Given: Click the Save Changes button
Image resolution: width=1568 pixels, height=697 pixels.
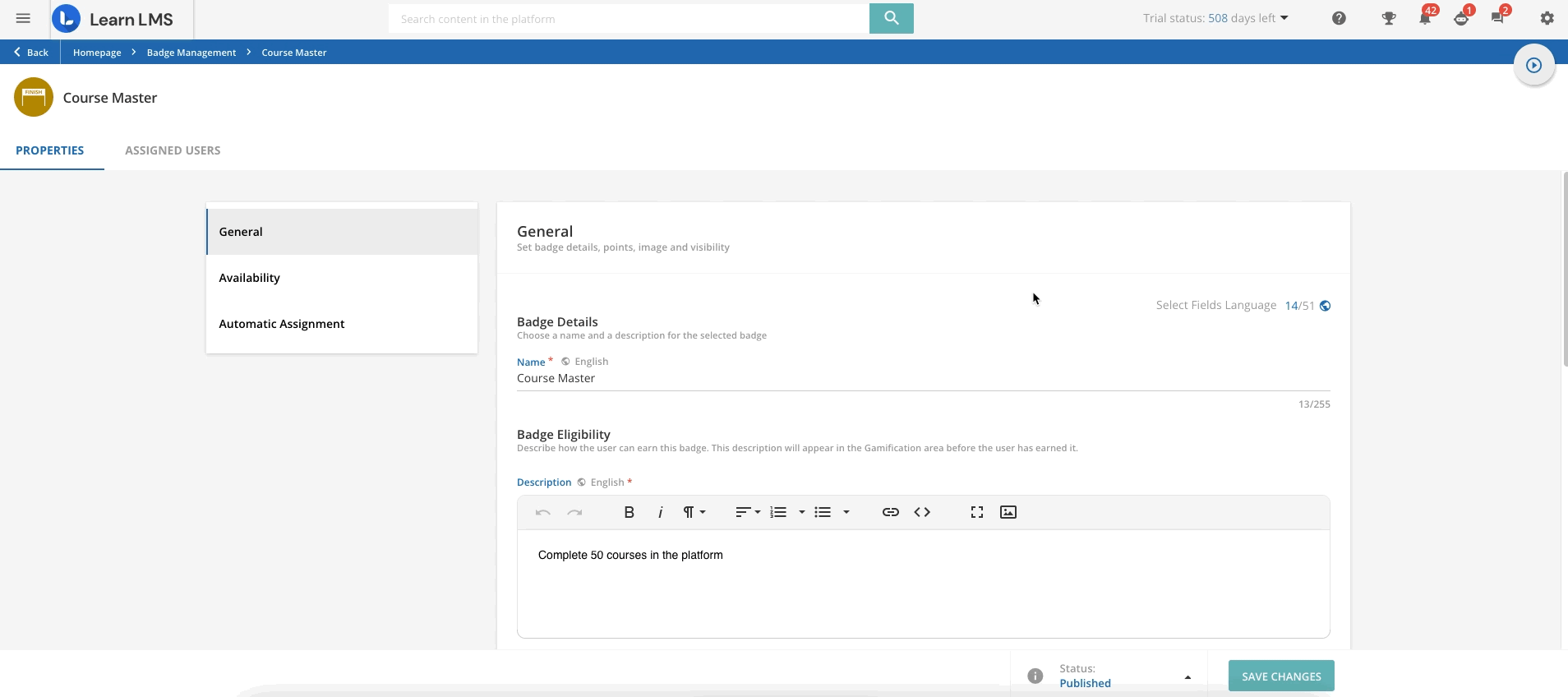Looking at the screenshot, I should tap(1280, 676).
